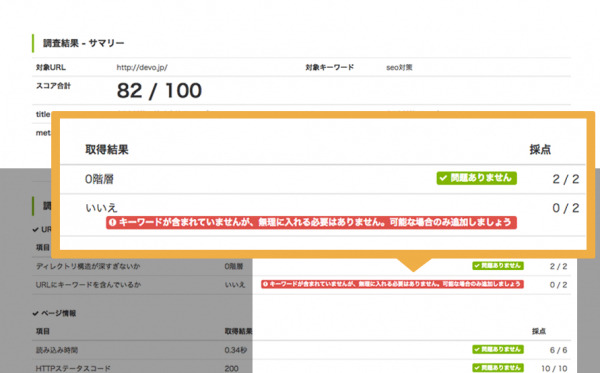
Task: Select HTTPステータスコード row
Action: tap(302, 366)
